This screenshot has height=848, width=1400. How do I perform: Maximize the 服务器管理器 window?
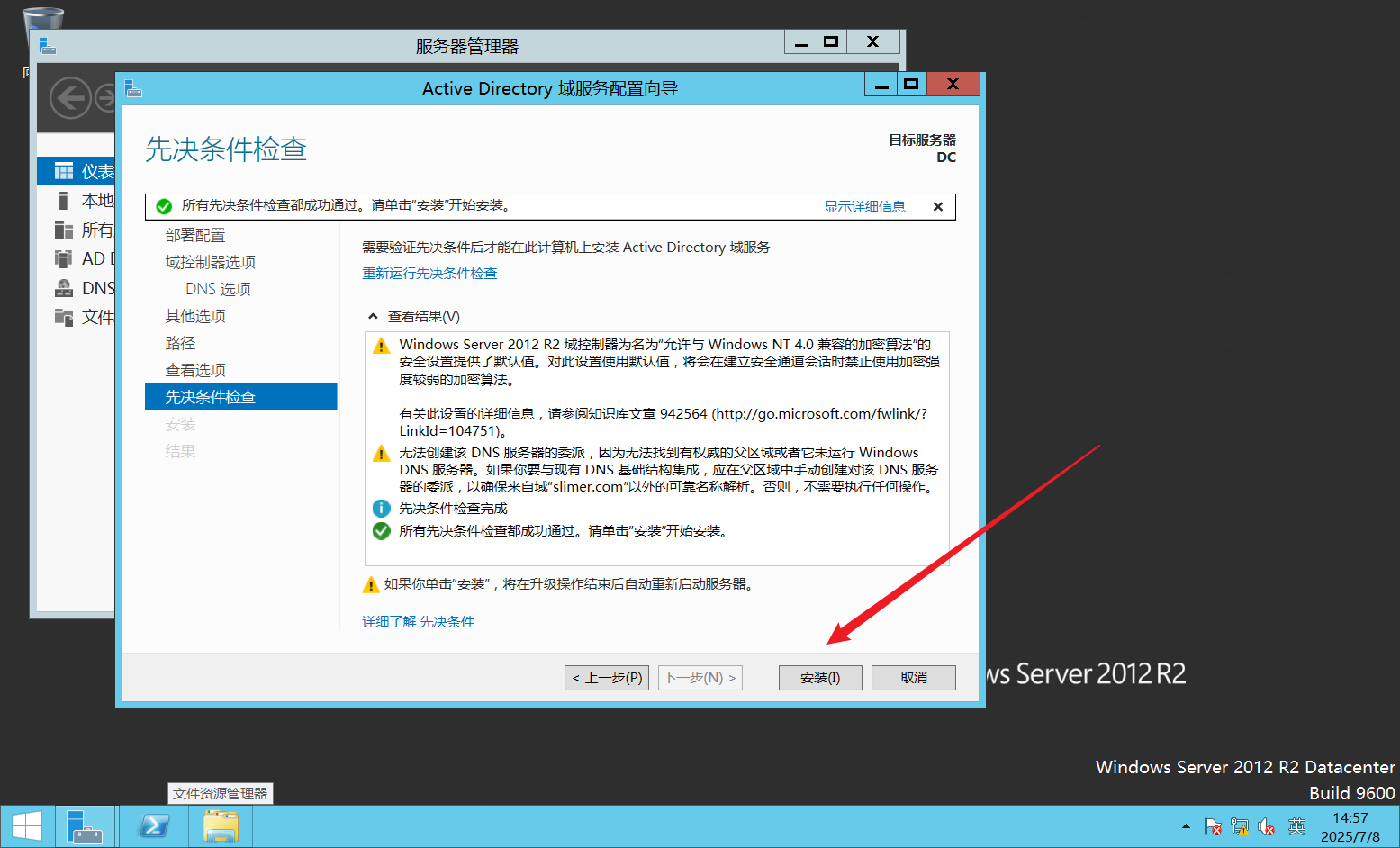[831, 42]
